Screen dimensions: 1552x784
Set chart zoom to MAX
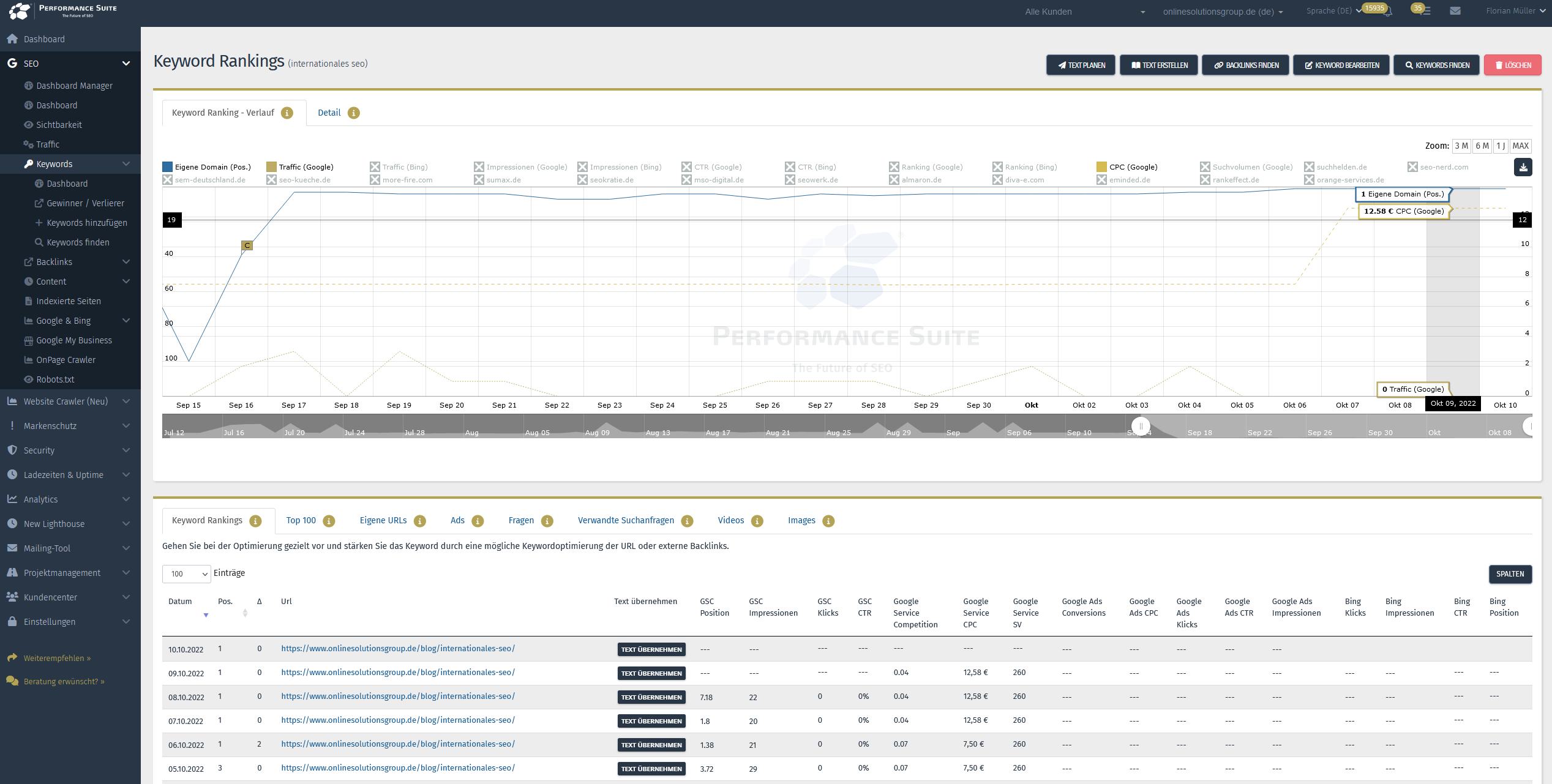(x=1521, y=146)
